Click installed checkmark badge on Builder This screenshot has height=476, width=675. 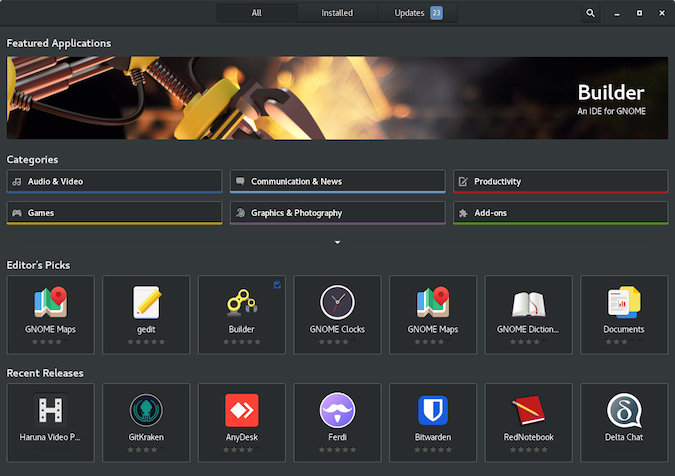pos(277,285)
